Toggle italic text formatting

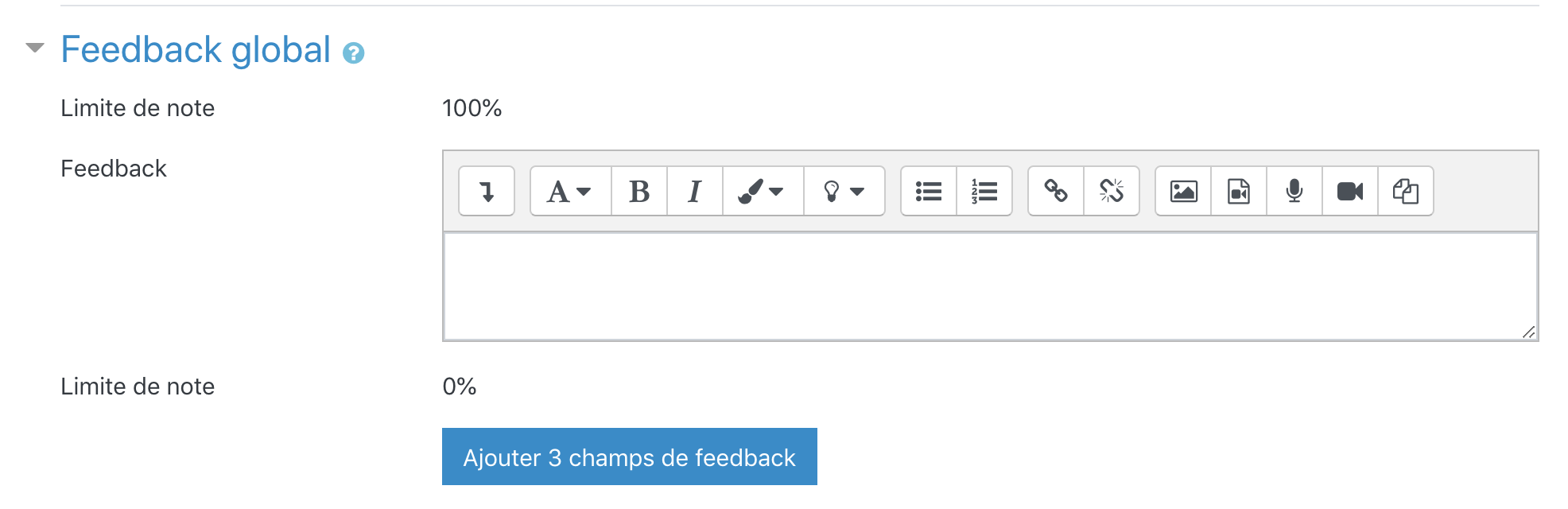click(695, 191)
